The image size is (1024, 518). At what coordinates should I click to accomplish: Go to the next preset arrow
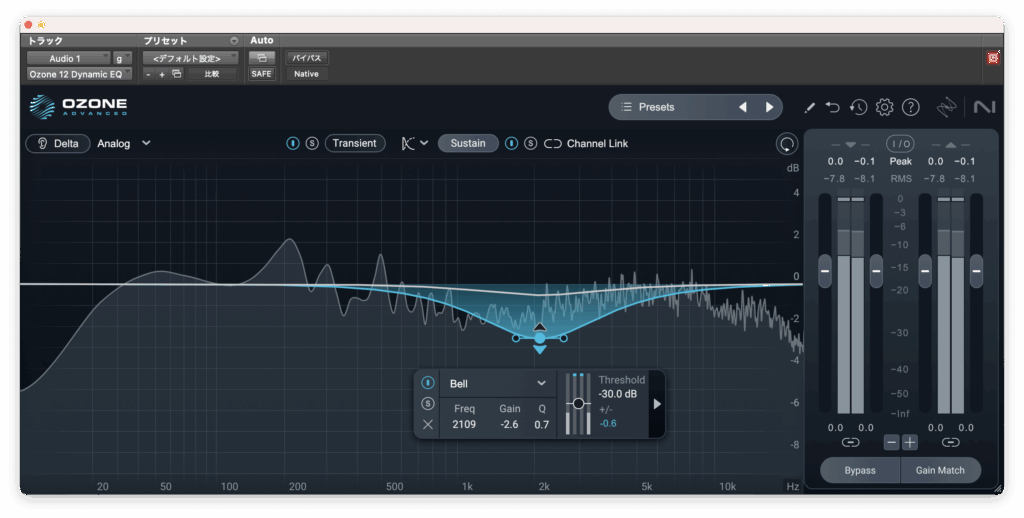click(769, 107)
